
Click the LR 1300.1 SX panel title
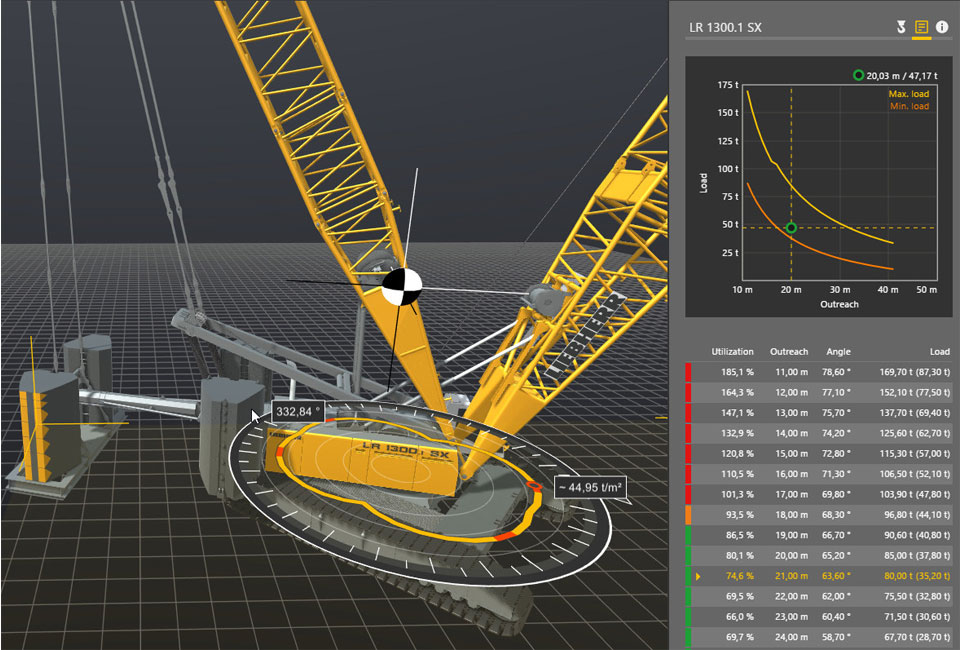click(725, 27)
